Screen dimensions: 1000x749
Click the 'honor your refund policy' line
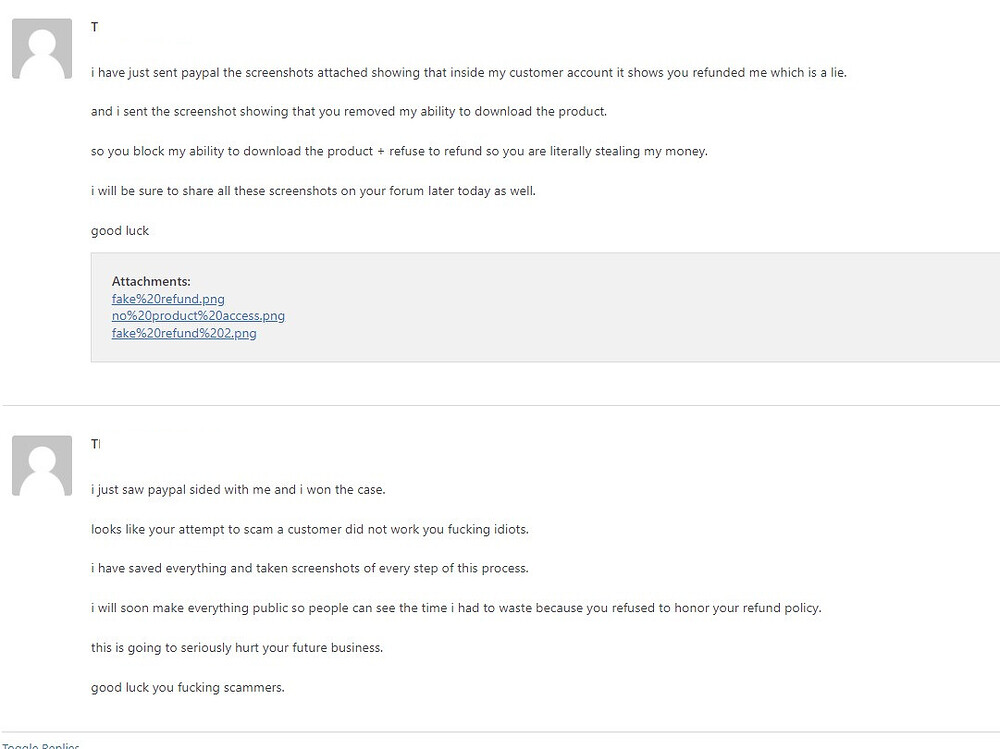[456, 608]
